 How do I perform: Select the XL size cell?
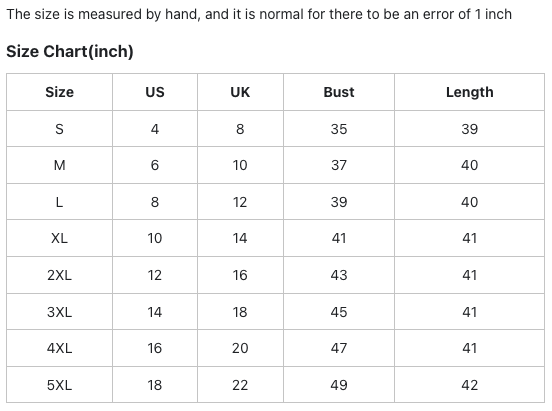59,238
